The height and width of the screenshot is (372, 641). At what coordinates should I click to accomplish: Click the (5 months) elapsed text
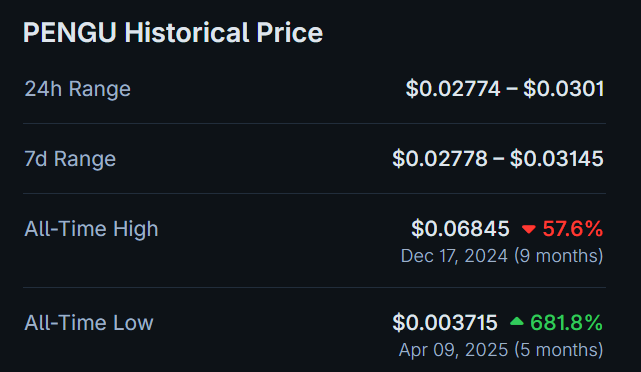click(558, 350)
